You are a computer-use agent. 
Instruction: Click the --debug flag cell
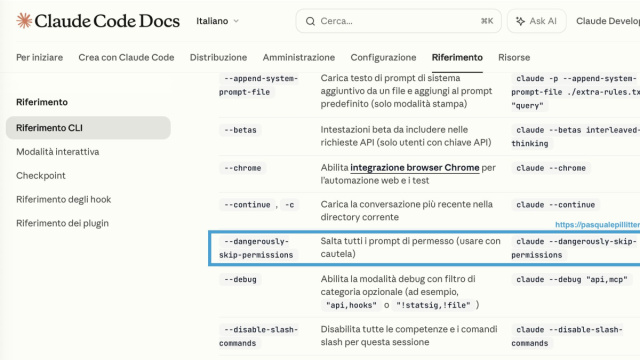(x=240, y=280)
